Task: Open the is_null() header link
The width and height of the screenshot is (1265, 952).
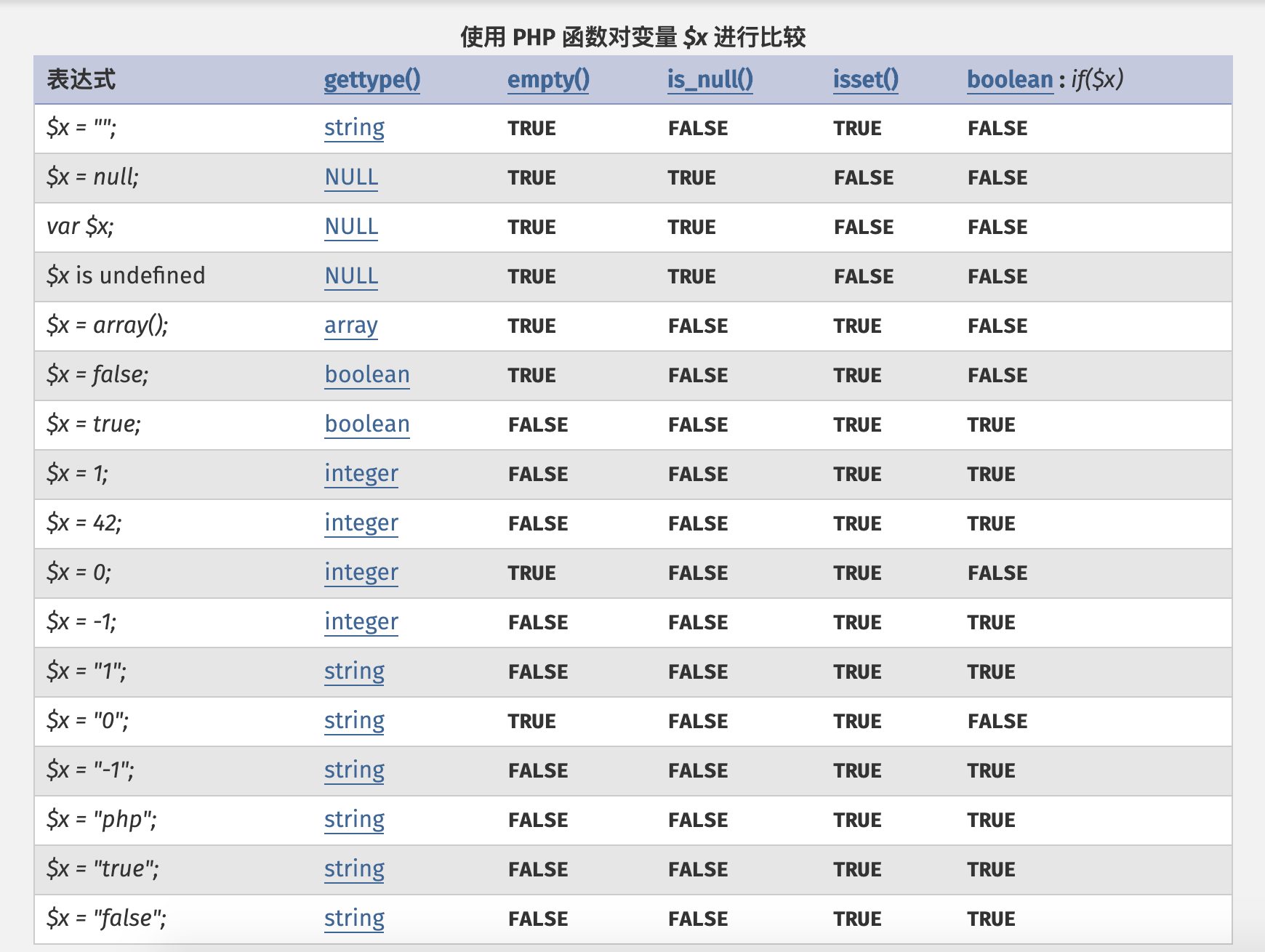Action: point(710,79)
